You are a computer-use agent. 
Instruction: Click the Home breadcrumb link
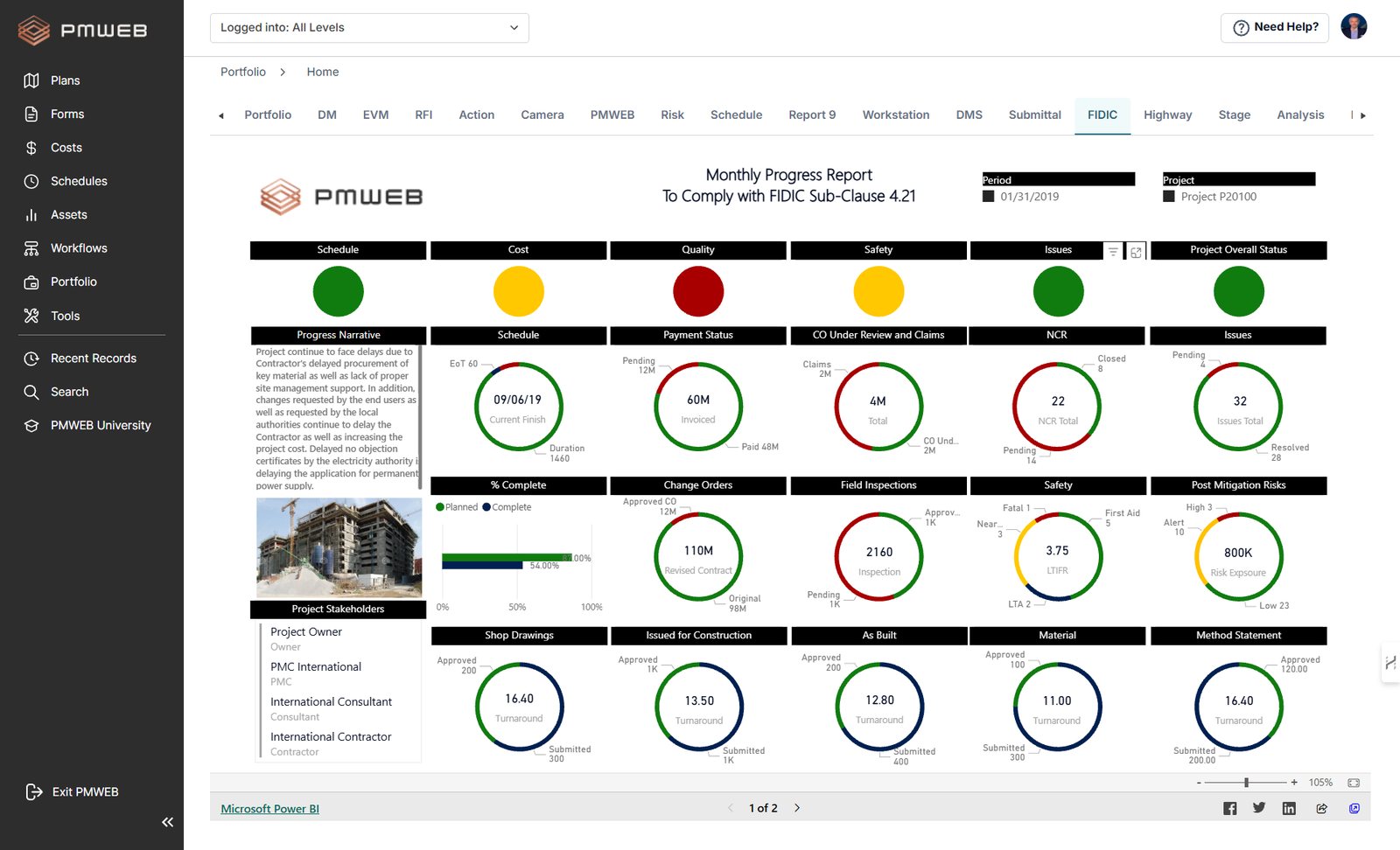point(323,73)
